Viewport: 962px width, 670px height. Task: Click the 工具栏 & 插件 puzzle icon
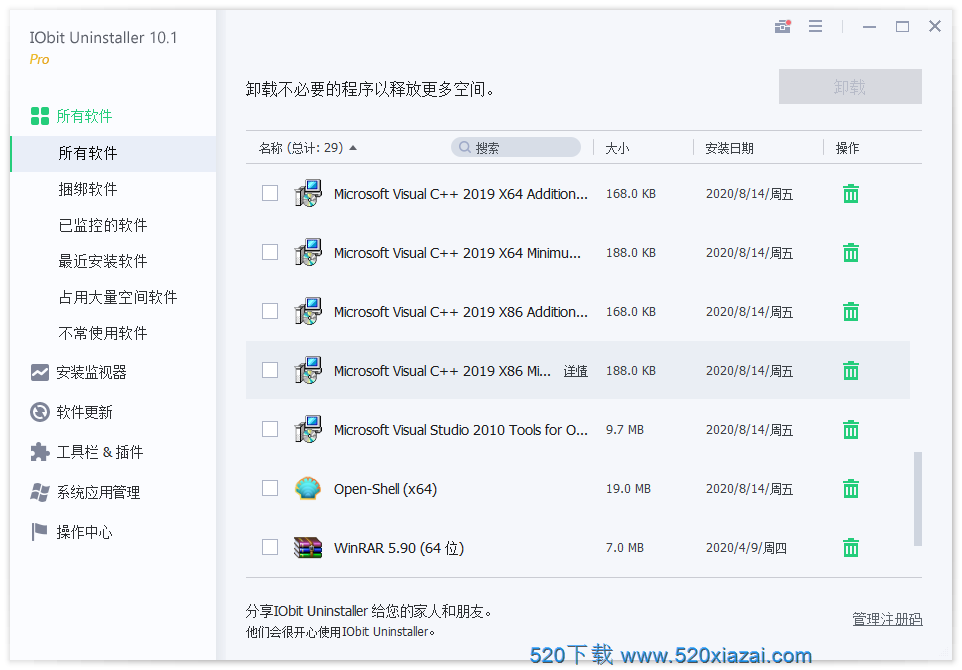point(40,452)
